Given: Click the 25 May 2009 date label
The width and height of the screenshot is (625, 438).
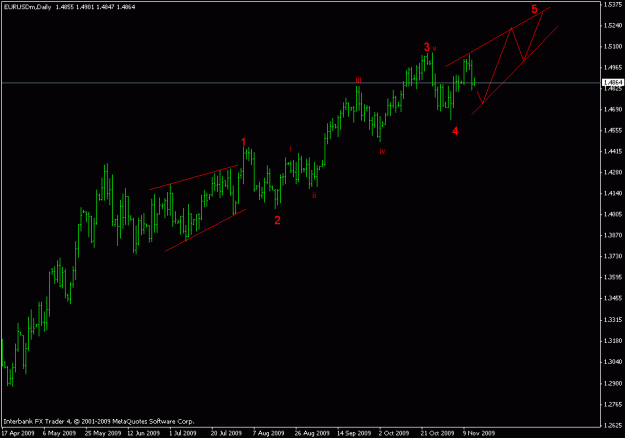Looking at the screenshot, I should (103, 433).
